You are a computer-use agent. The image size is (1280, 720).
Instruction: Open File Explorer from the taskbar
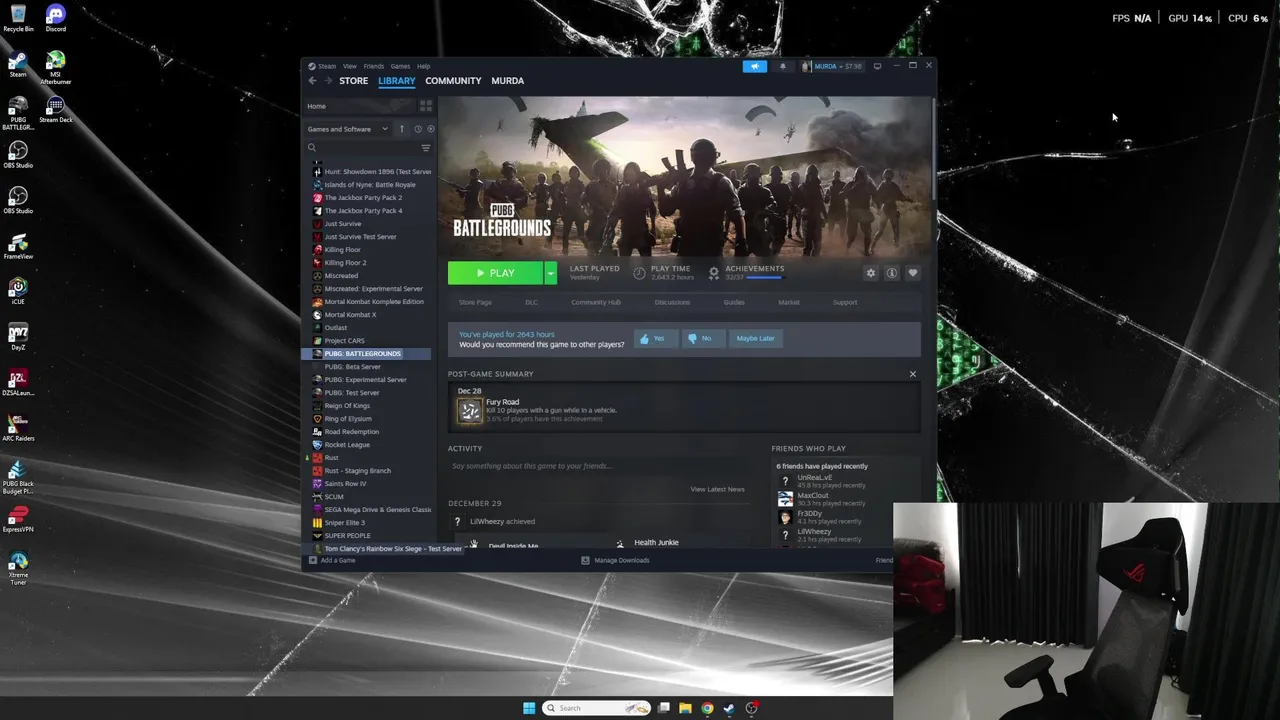685,708
